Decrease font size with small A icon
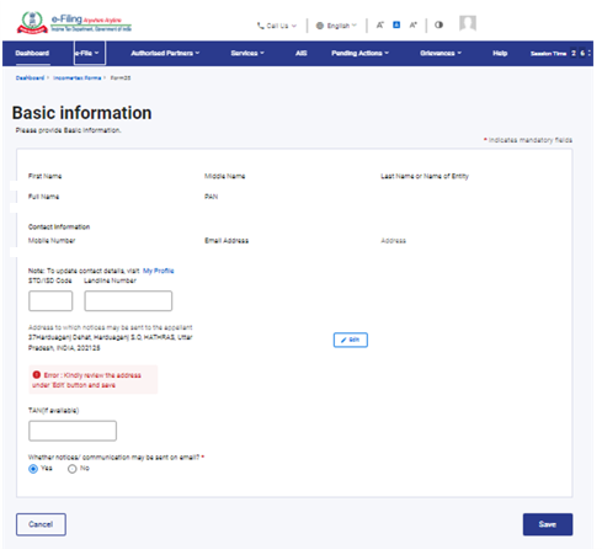Viewport: 602px width, 549px height. click(x=380, y=25)
